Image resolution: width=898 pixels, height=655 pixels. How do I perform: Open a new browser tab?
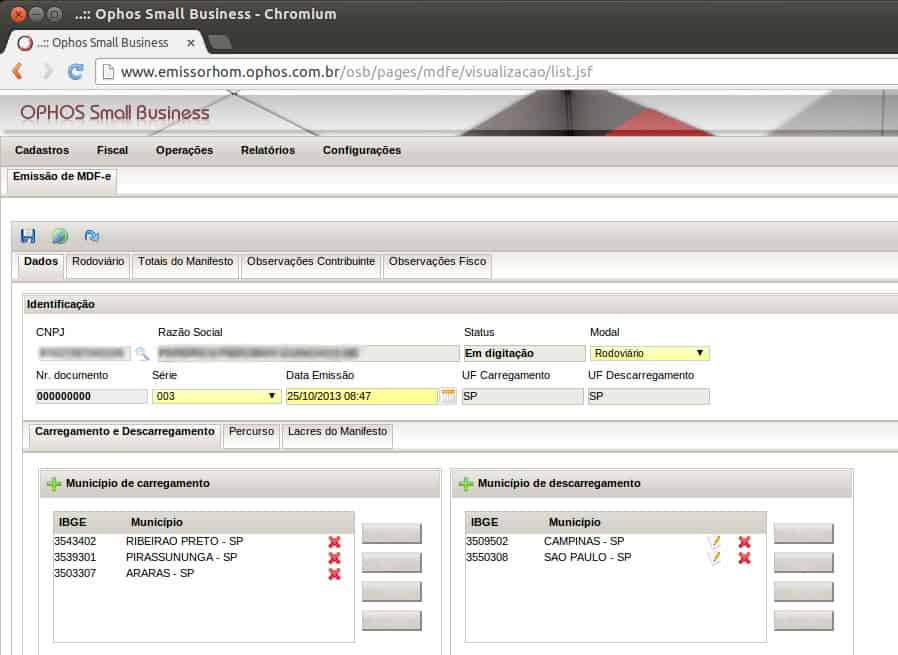pos(220,42)
